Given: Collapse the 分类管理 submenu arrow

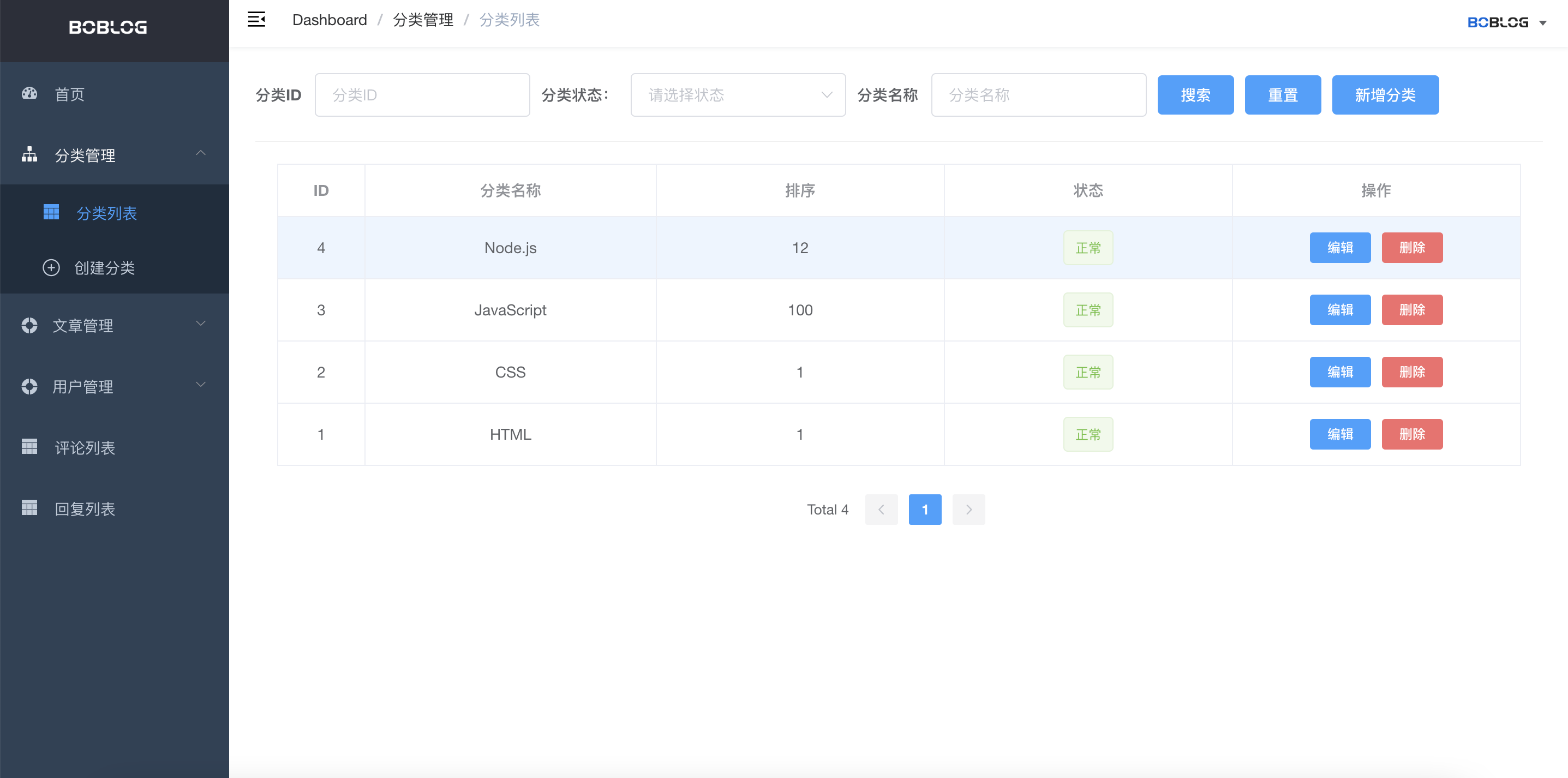Looking at the screenshot, I should pos(200,153).
